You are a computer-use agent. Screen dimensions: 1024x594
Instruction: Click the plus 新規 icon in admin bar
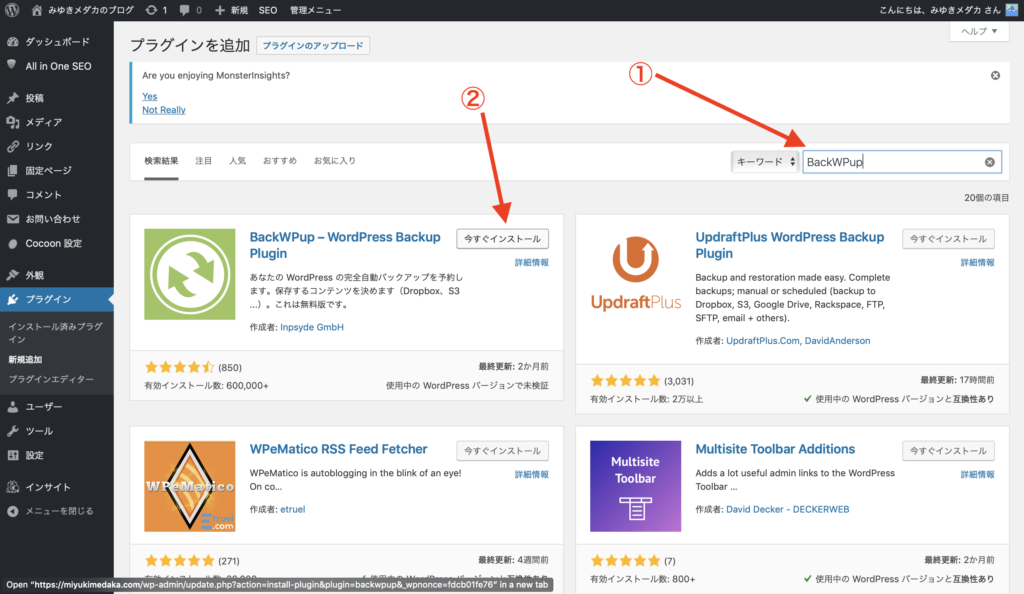tap(219, 10)
